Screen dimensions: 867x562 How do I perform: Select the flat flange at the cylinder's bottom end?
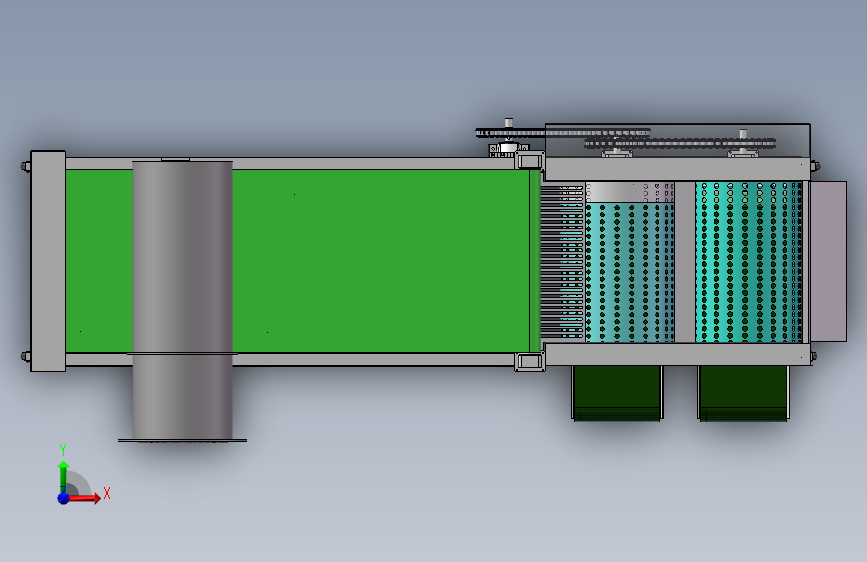point(182,441)
